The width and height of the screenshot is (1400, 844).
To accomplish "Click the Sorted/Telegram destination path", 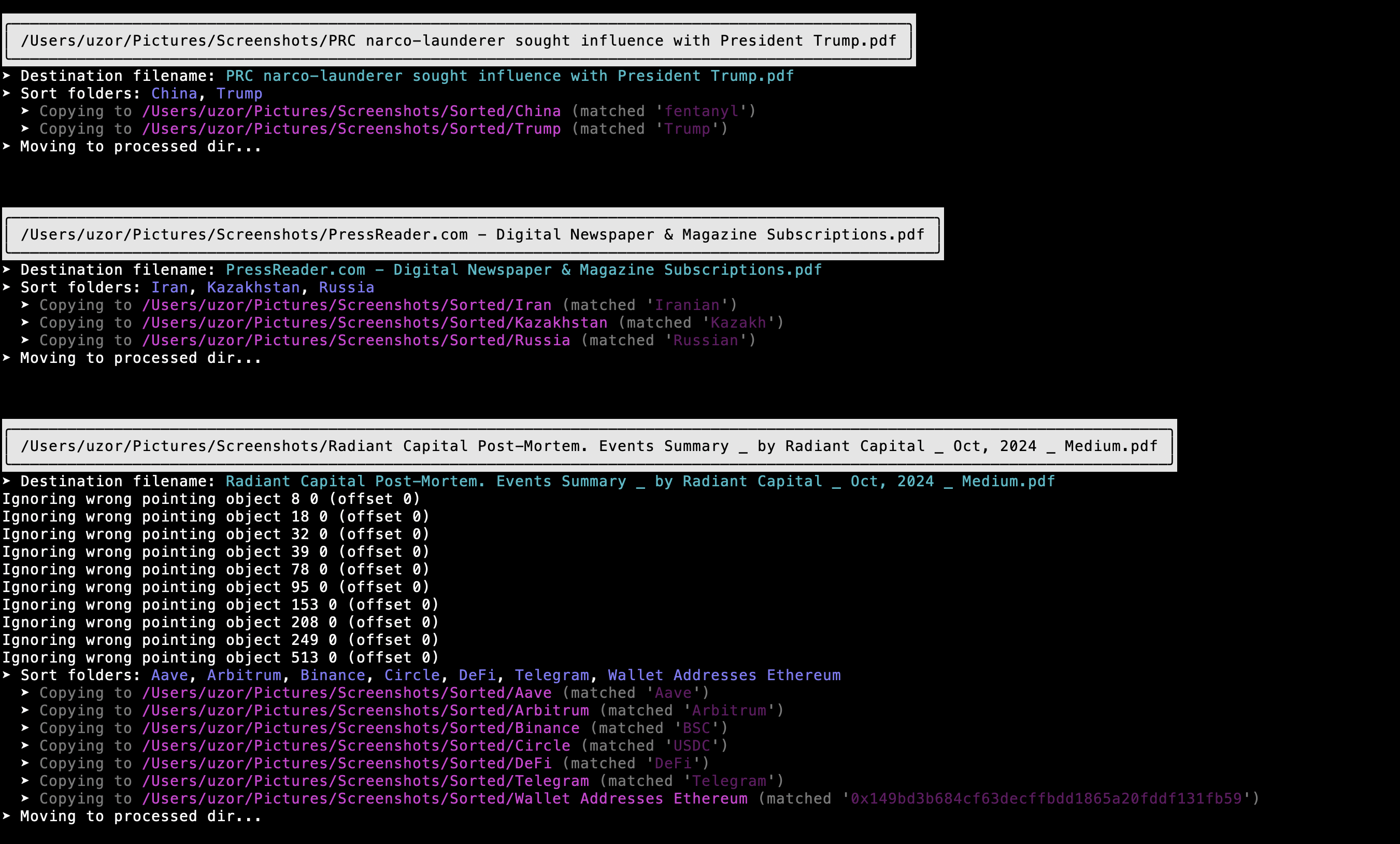I will (x=365, y=781).
